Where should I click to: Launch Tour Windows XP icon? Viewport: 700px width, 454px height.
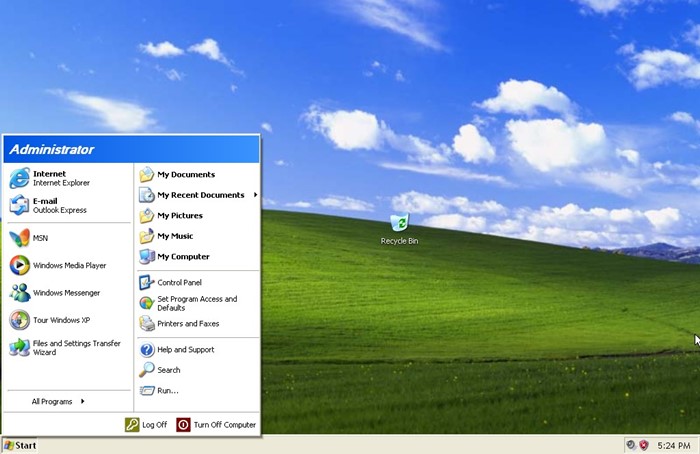click(20, 320)
